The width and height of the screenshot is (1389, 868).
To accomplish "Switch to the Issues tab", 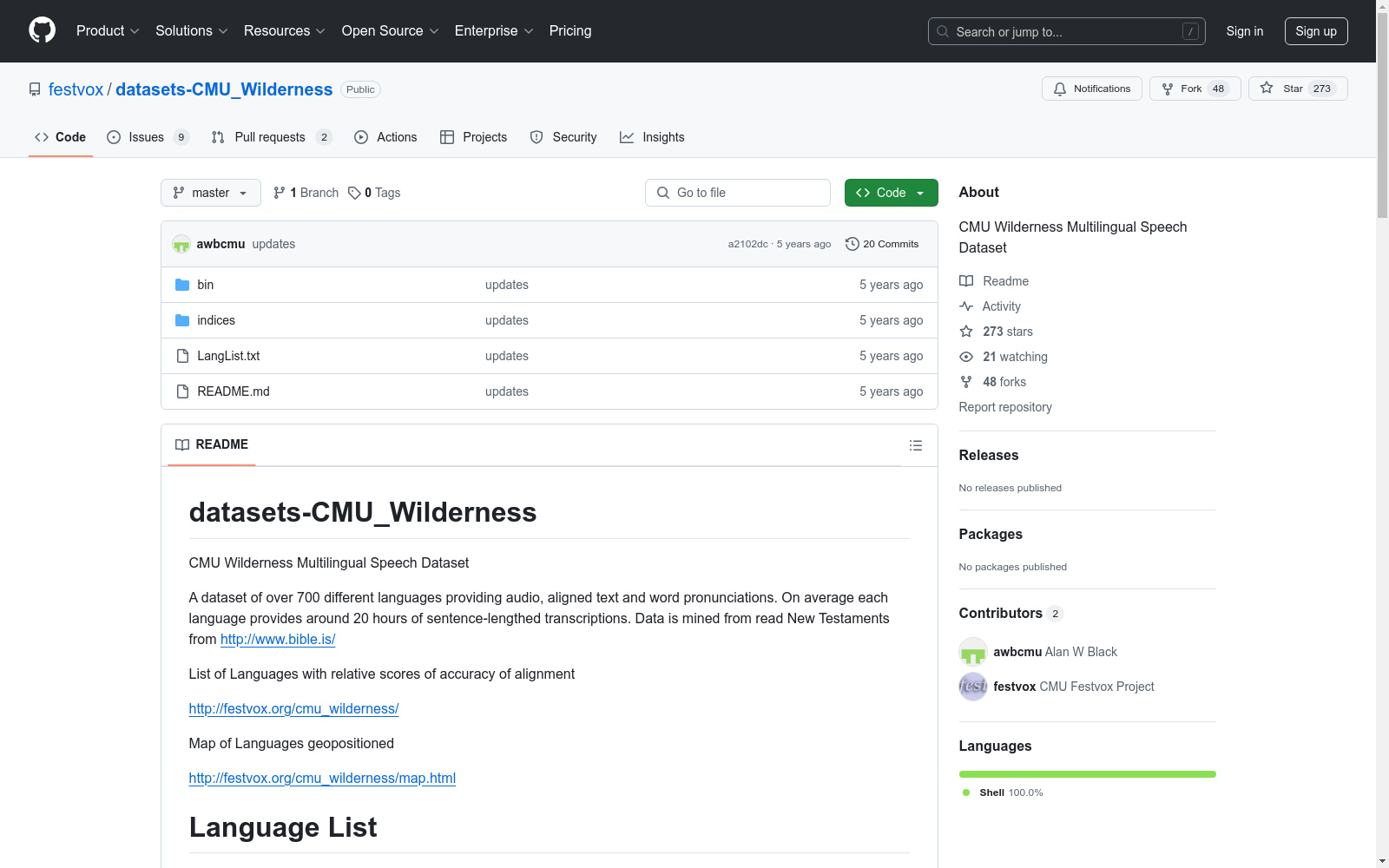I will click(147, 137).
